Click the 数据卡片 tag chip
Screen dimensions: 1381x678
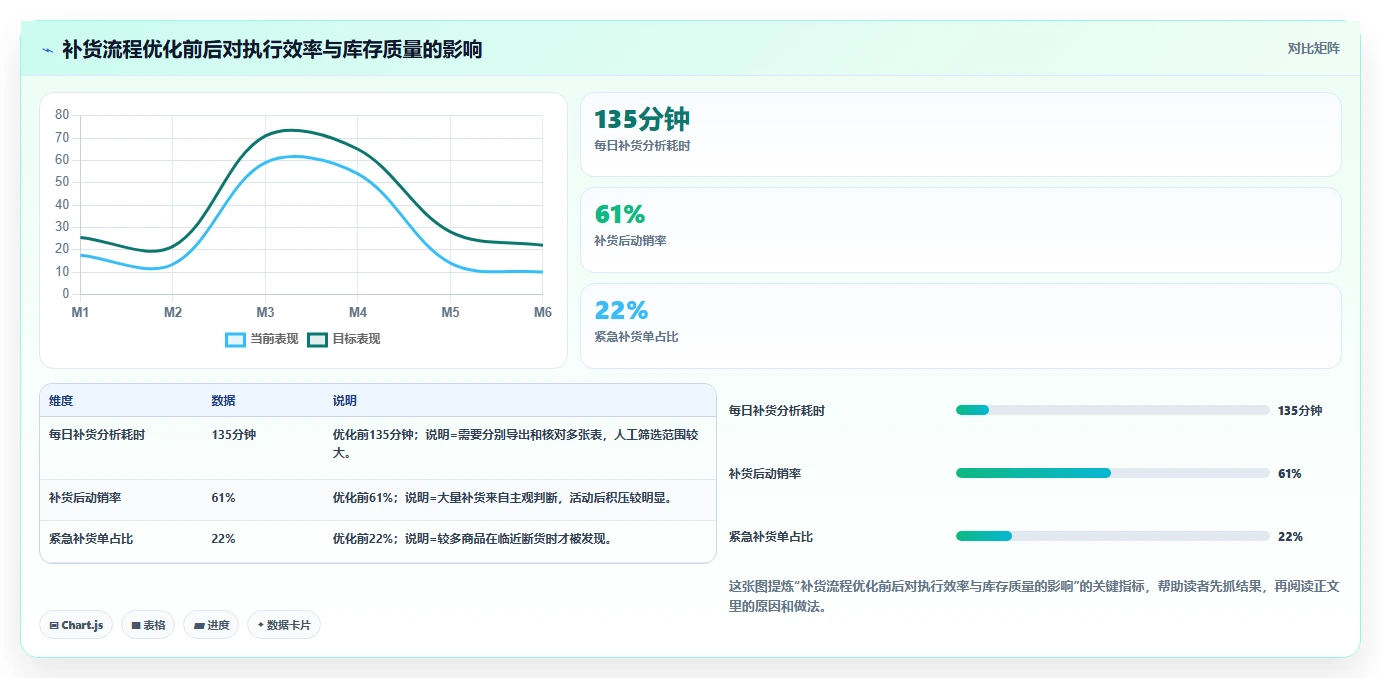pos(284,625)
